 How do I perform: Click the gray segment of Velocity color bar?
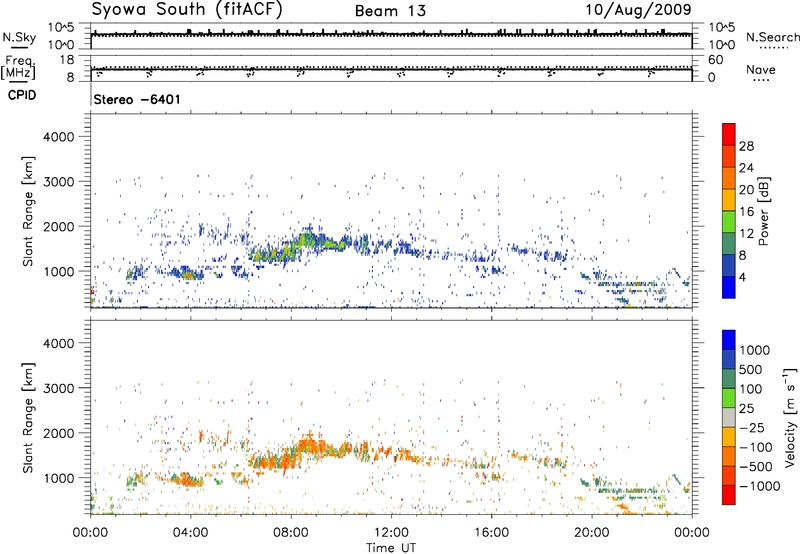click(x=729, y=418)
